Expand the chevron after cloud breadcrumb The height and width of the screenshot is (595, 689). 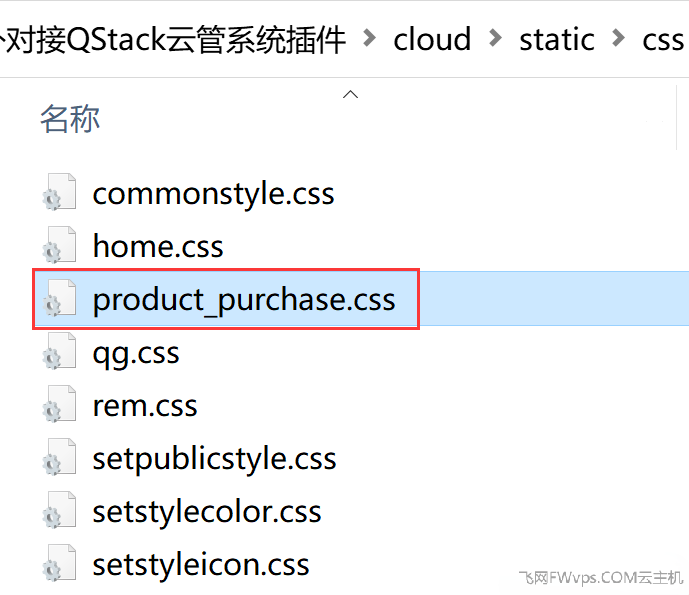click(x=495, y=38)
